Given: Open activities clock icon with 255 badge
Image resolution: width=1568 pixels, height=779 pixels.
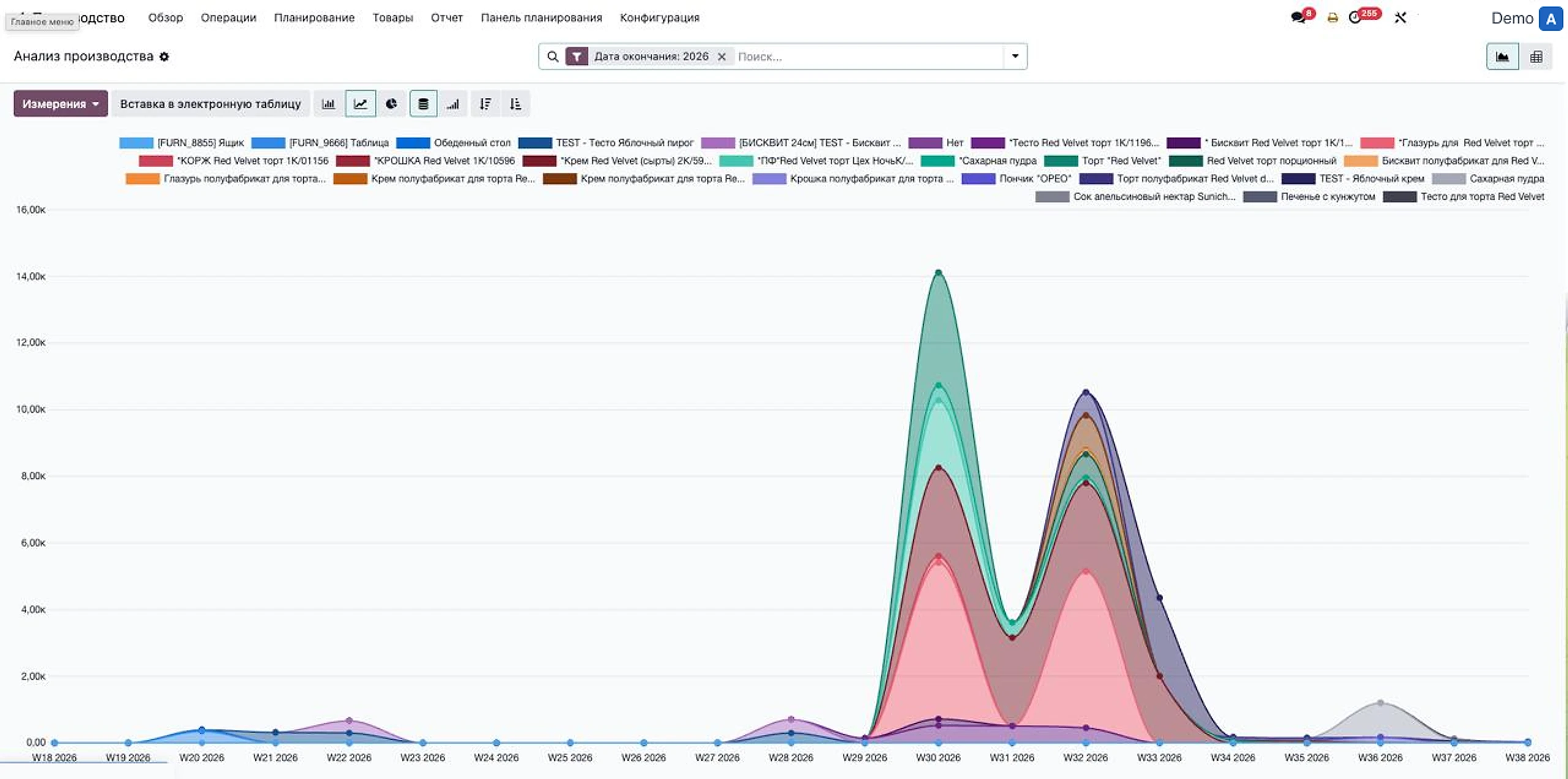Looking at the screenshot, I should pos(1355,17).
